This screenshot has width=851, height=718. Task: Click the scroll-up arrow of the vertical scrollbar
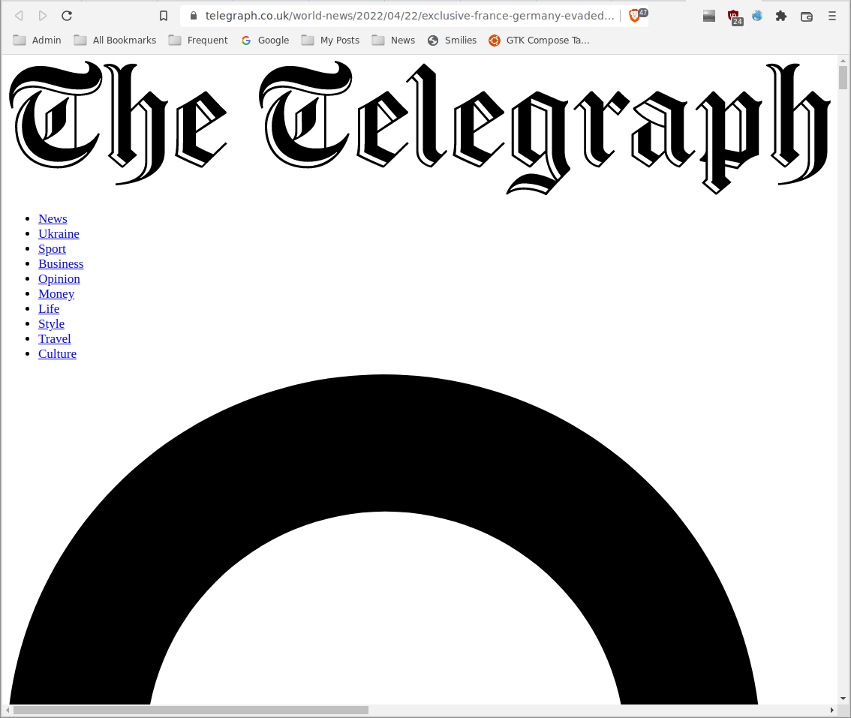[x=843, y=60]
